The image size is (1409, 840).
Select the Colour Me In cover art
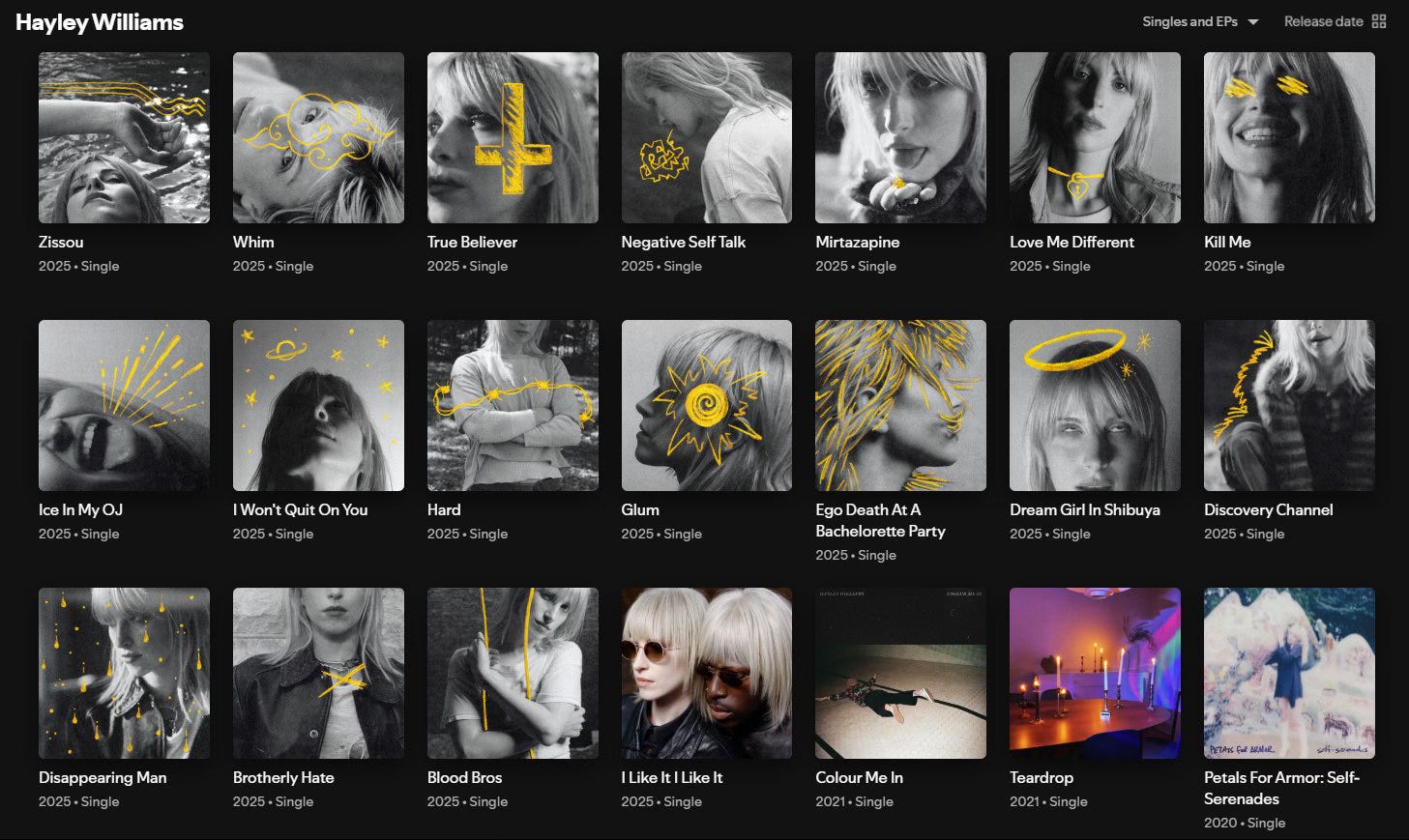click(900, 673)
